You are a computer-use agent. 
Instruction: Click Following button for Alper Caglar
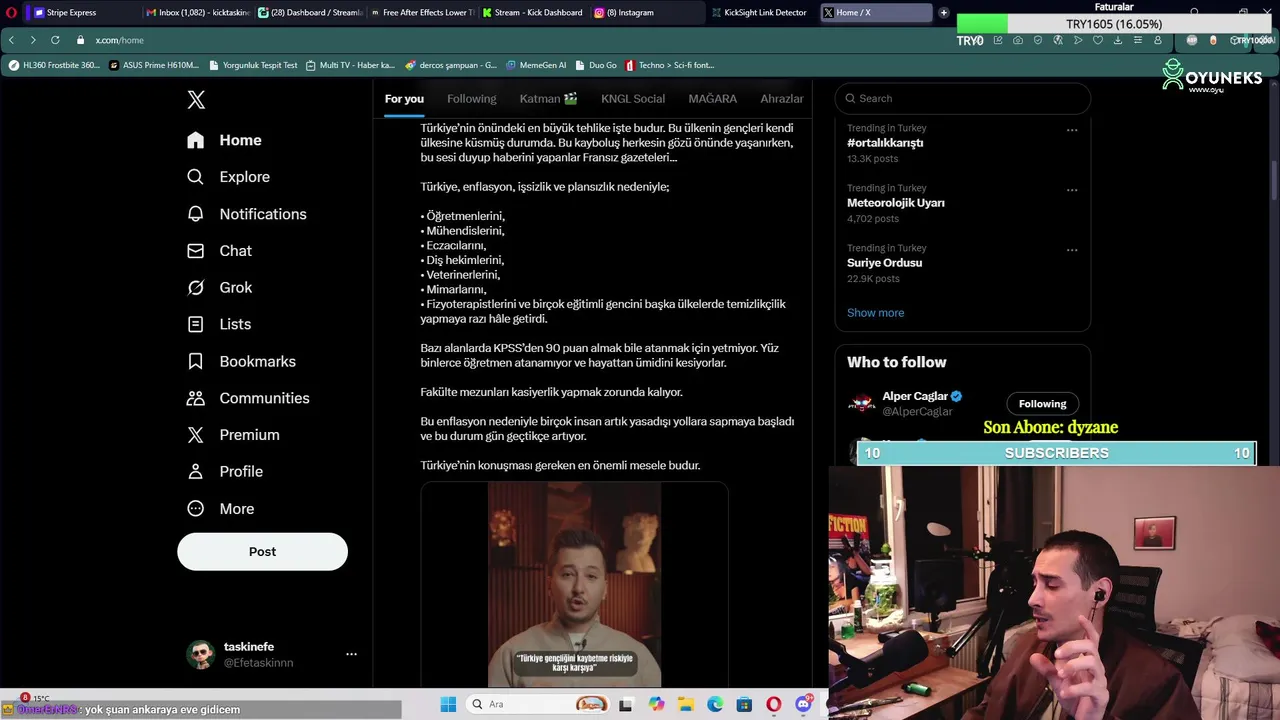(x=1042, y=404)
